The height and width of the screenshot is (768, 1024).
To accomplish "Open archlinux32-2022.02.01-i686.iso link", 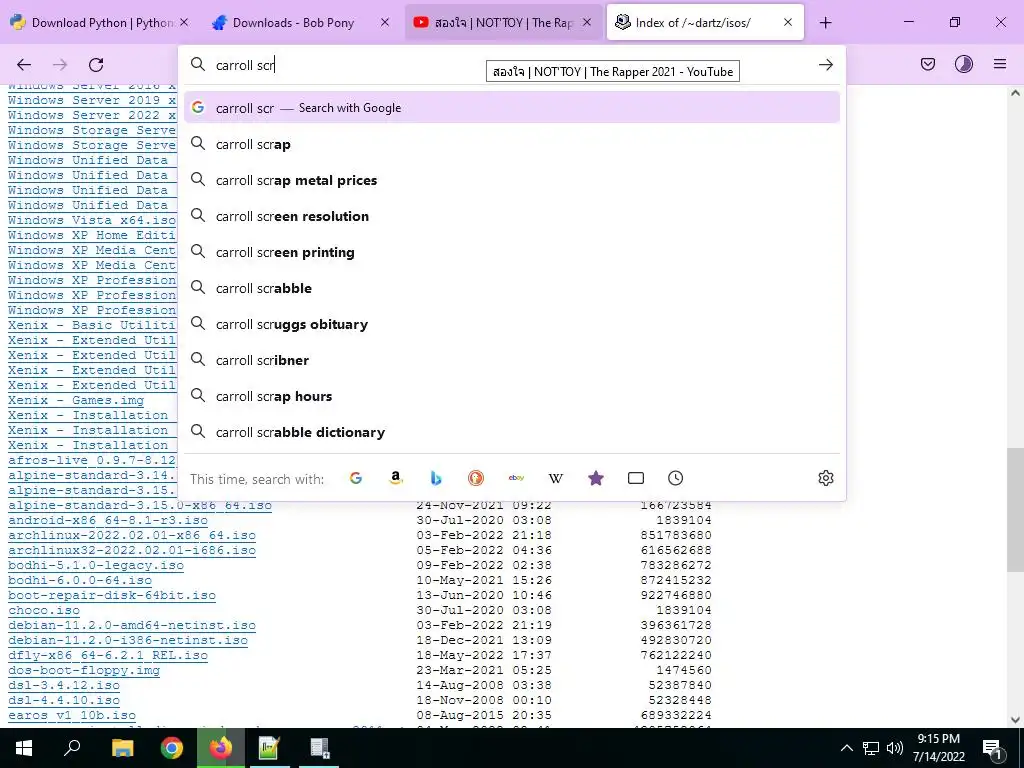I will [132, 551].
